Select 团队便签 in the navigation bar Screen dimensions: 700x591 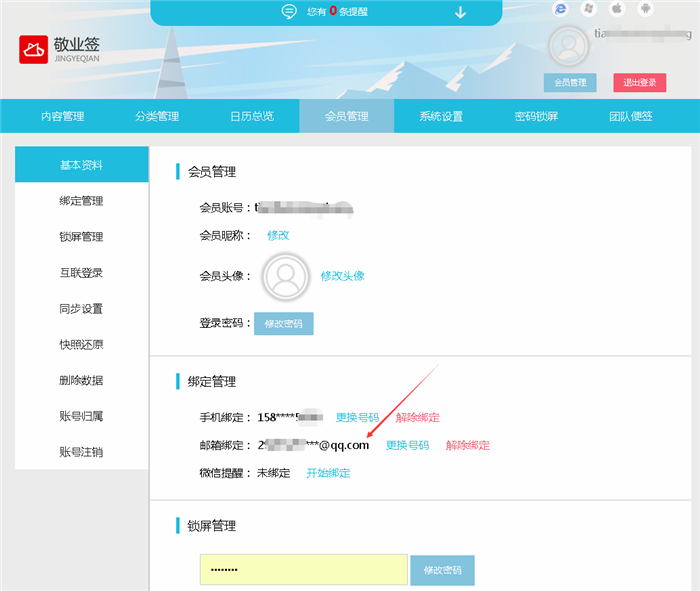tap(631, 116)
